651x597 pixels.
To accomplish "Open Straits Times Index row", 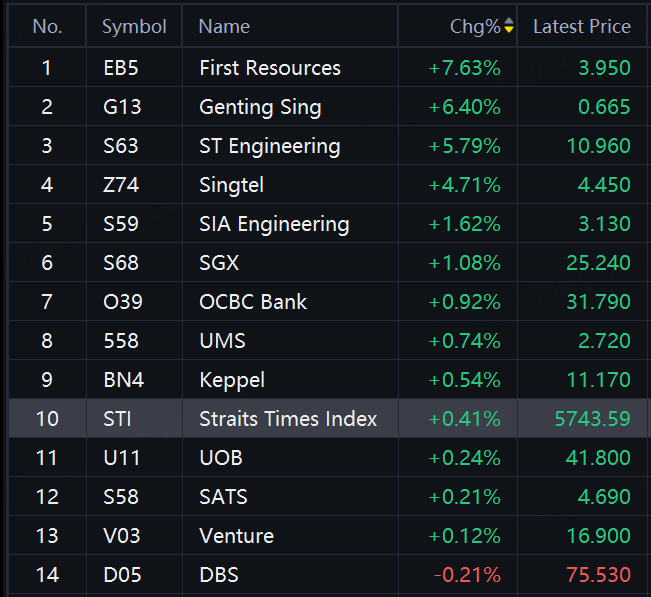I will [x=328, y=418].
